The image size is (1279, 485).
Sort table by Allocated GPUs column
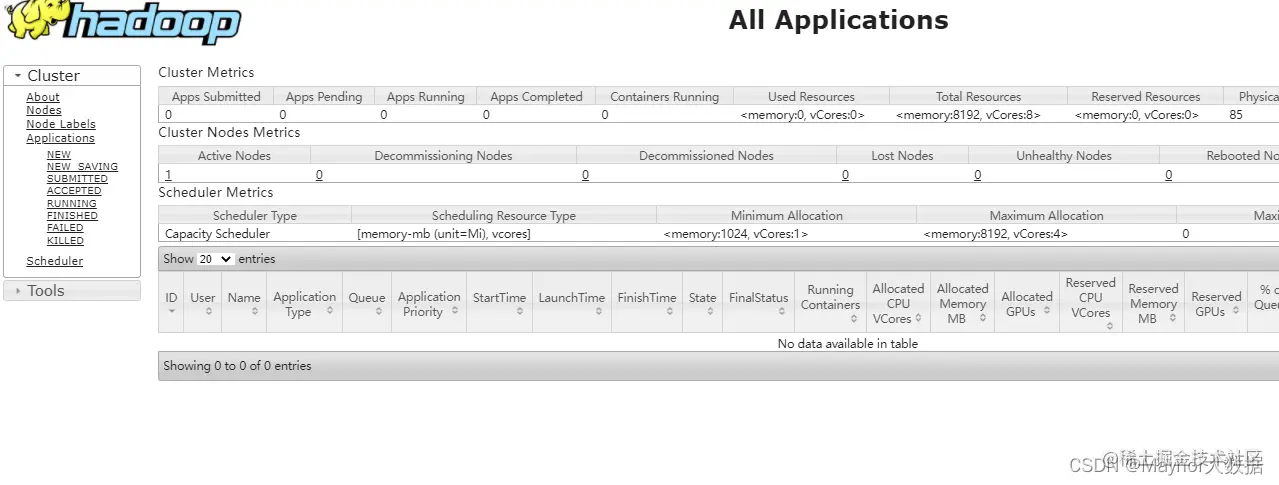click(1027, 302)
